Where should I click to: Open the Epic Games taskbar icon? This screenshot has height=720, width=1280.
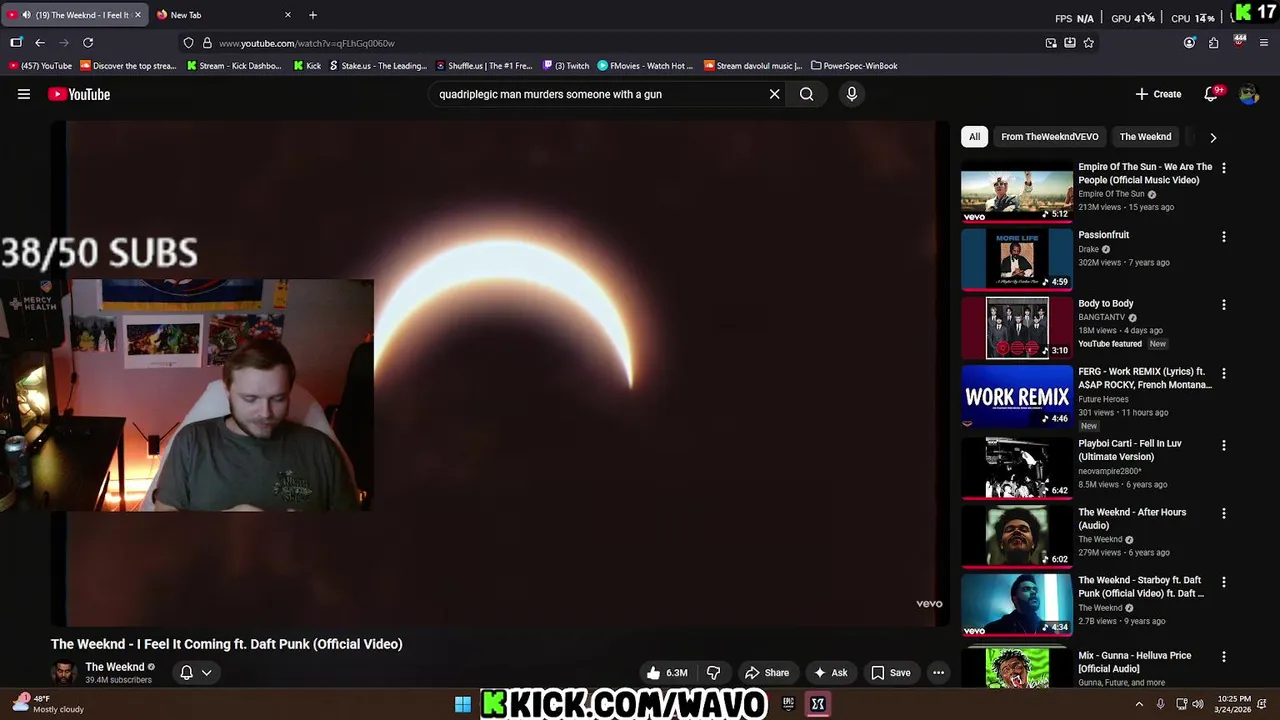tap(788, 704)
